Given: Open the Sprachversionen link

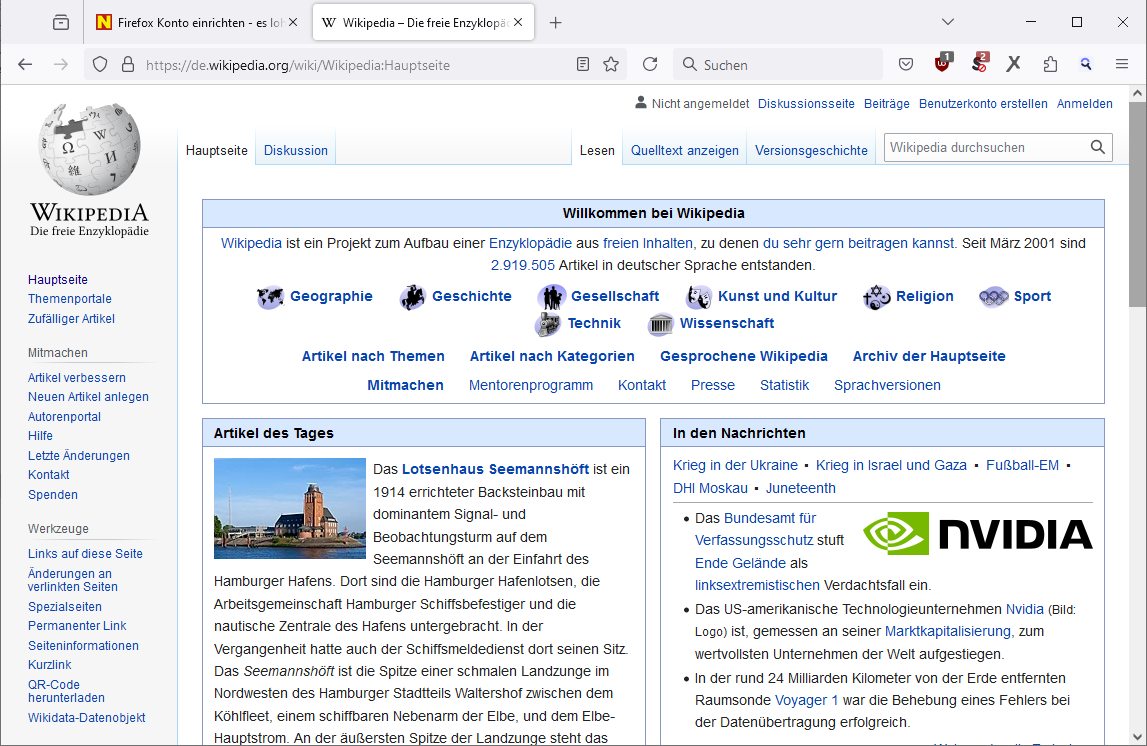Looking at the screenshot, I should click(887, 385).
